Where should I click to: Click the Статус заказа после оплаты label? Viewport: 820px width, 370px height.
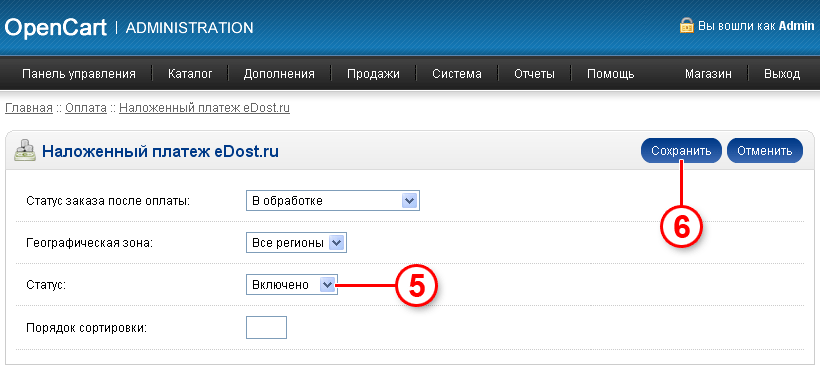click(x=108, y=201)
